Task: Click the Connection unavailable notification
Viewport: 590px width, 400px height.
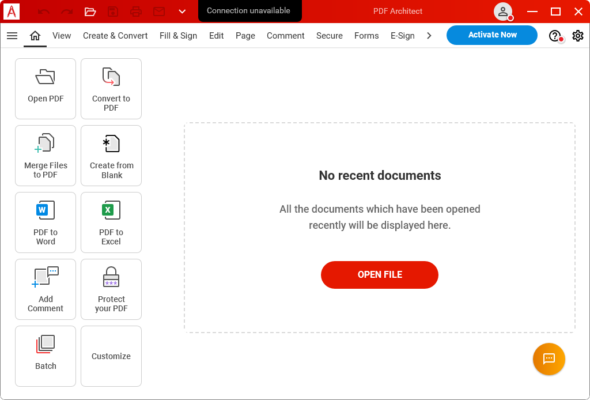Action: tap(250, 11)
